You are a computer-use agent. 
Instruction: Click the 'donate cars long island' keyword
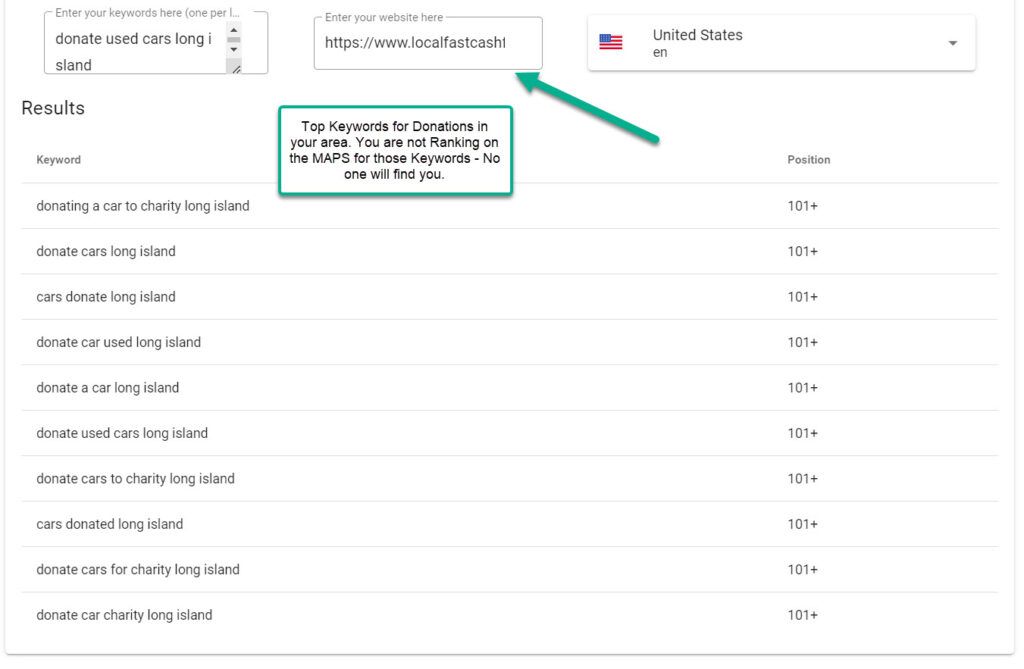pyautogui.click(x=106, y=252)
